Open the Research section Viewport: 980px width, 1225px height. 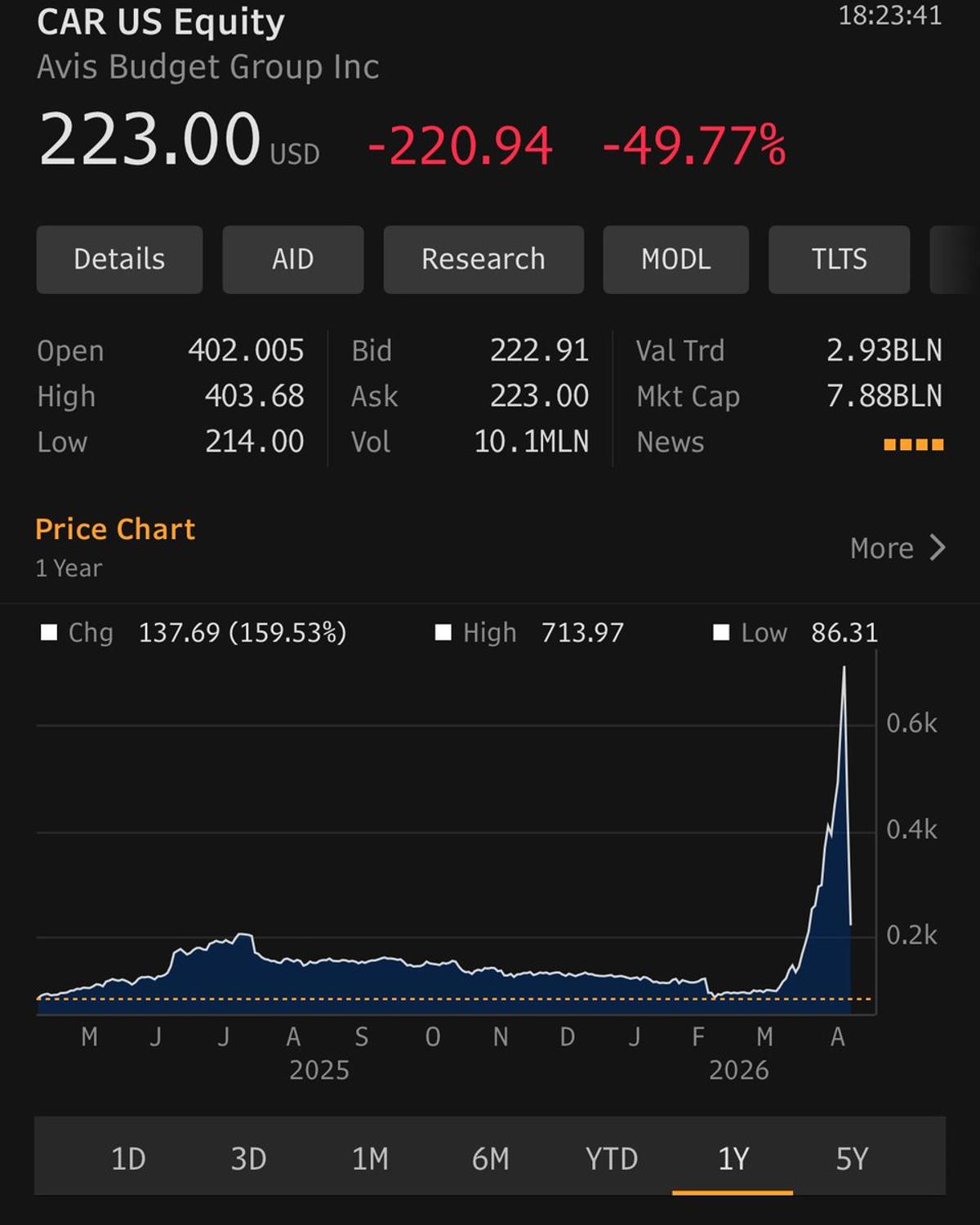[483, 260]
